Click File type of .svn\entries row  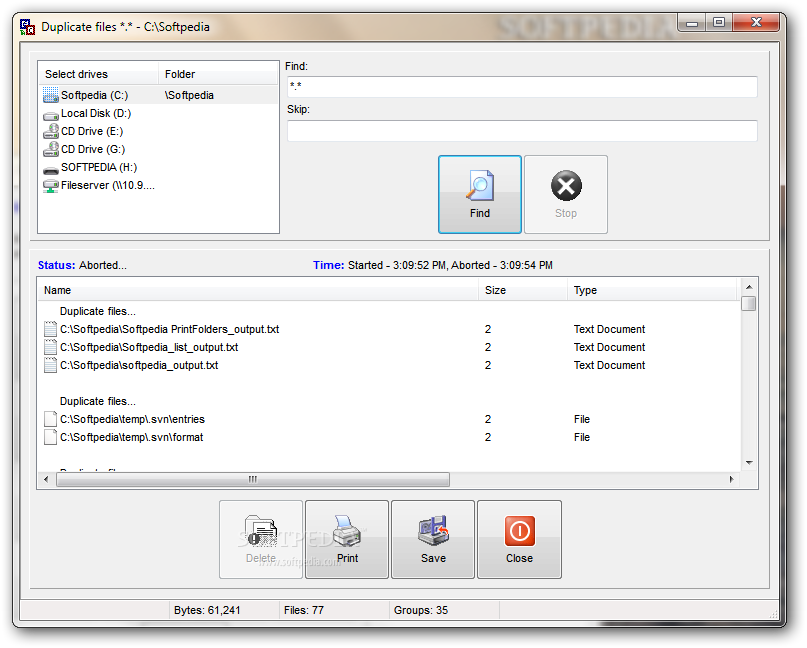(x=582, y=419)
